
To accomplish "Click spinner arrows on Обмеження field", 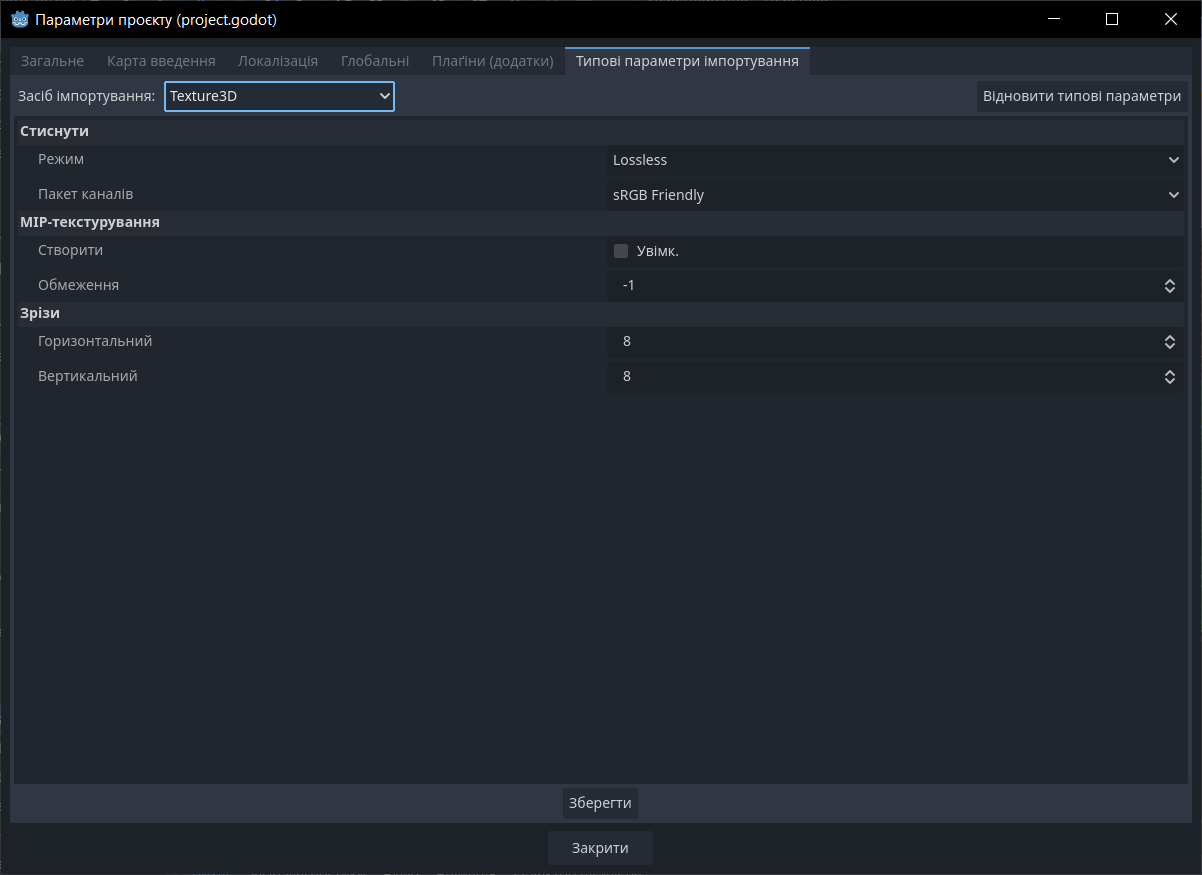I will (x=1169, y=286).
